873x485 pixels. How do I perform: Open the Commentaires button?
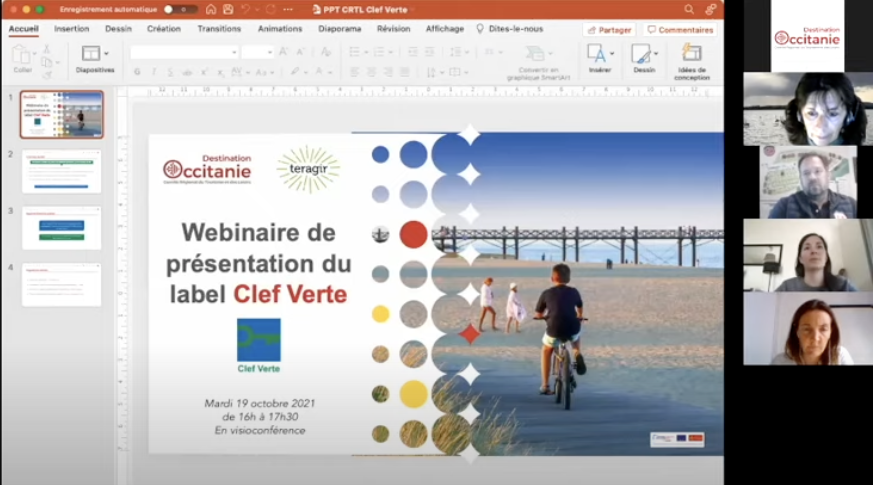pos(680,30)
